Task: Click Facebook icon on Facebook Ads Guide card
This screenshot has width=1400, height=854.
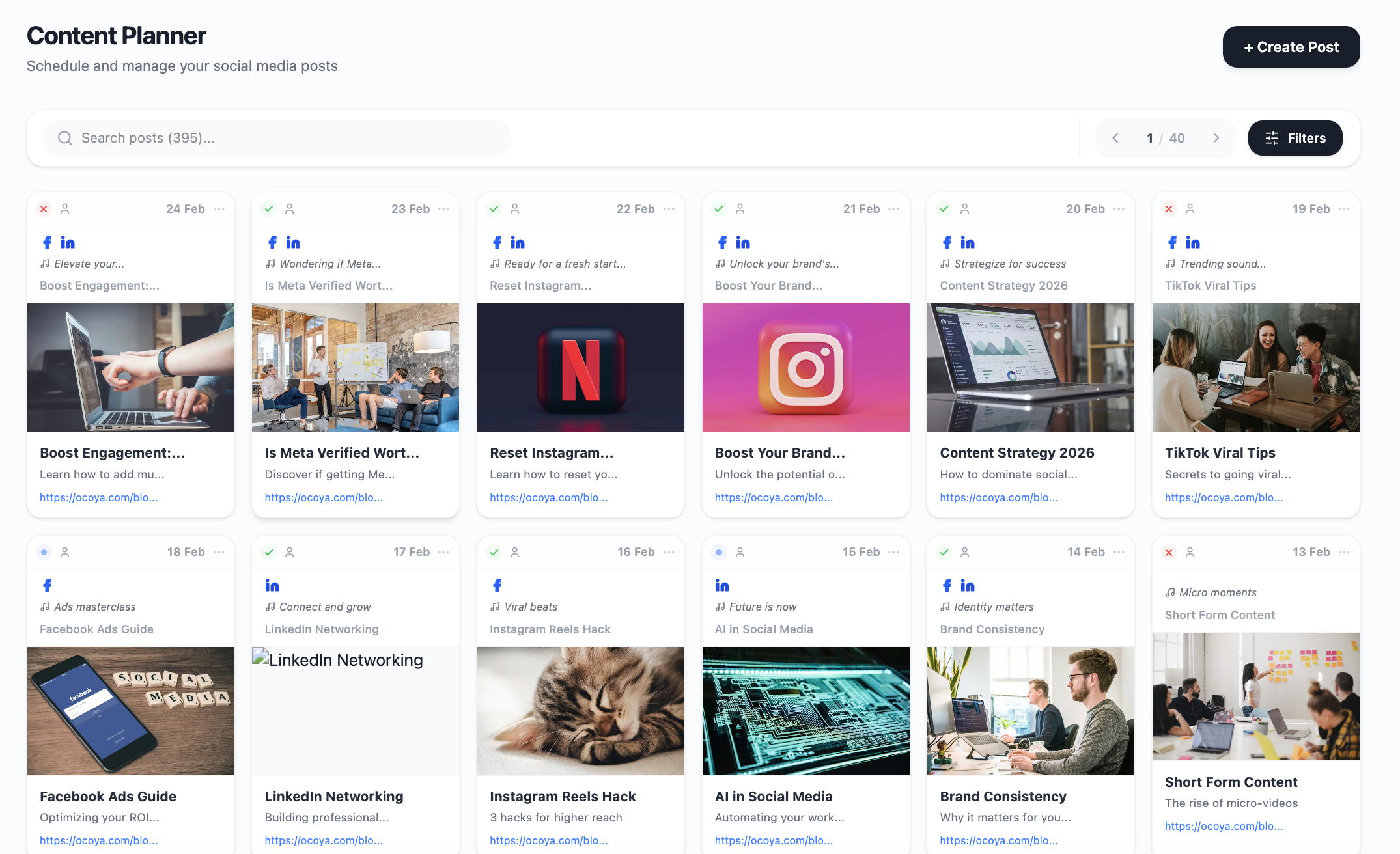Action: pos(47,586)
